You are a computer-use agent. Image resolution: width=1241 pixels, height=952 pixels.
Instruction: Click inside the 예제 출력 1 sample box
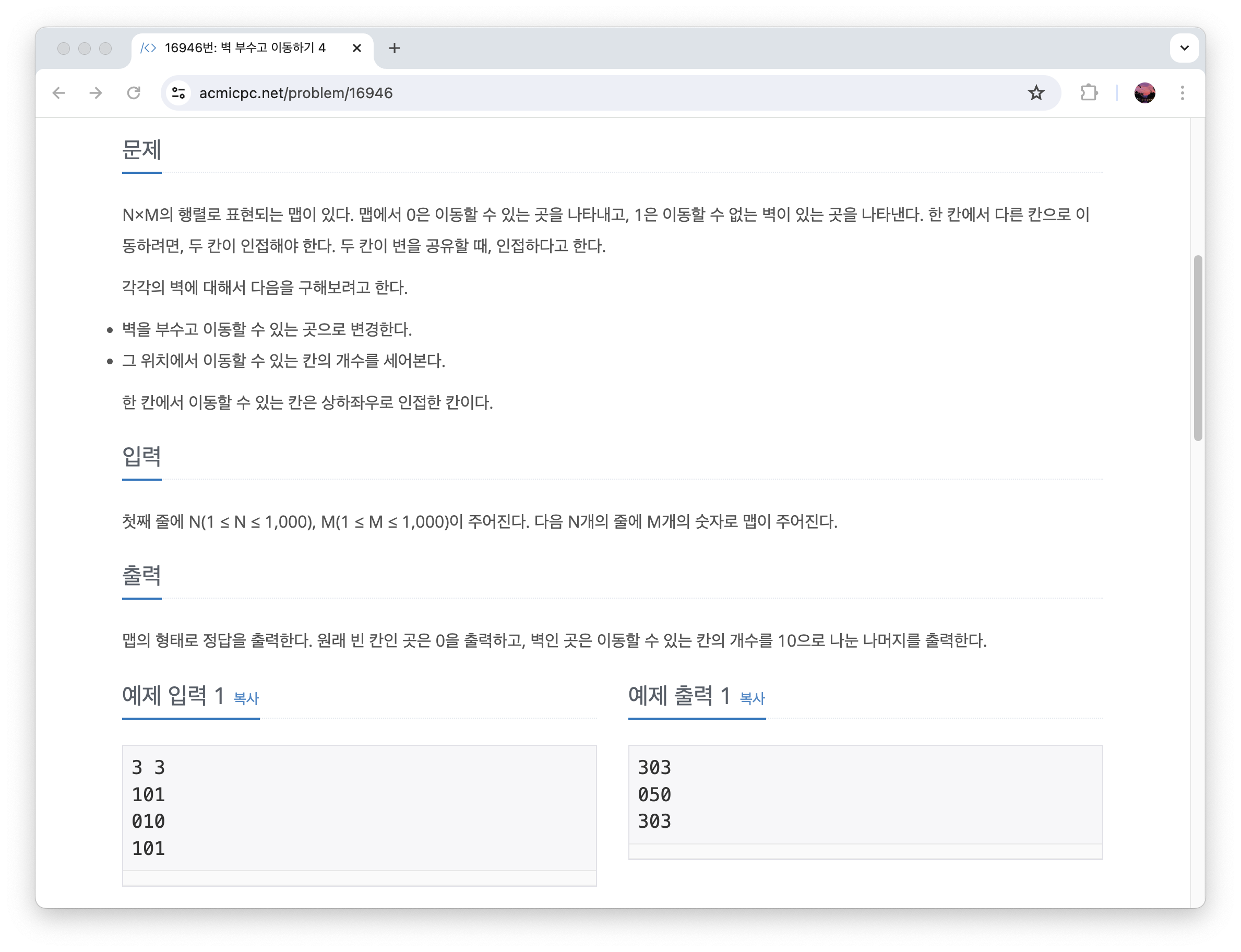(x=865, y=794)
